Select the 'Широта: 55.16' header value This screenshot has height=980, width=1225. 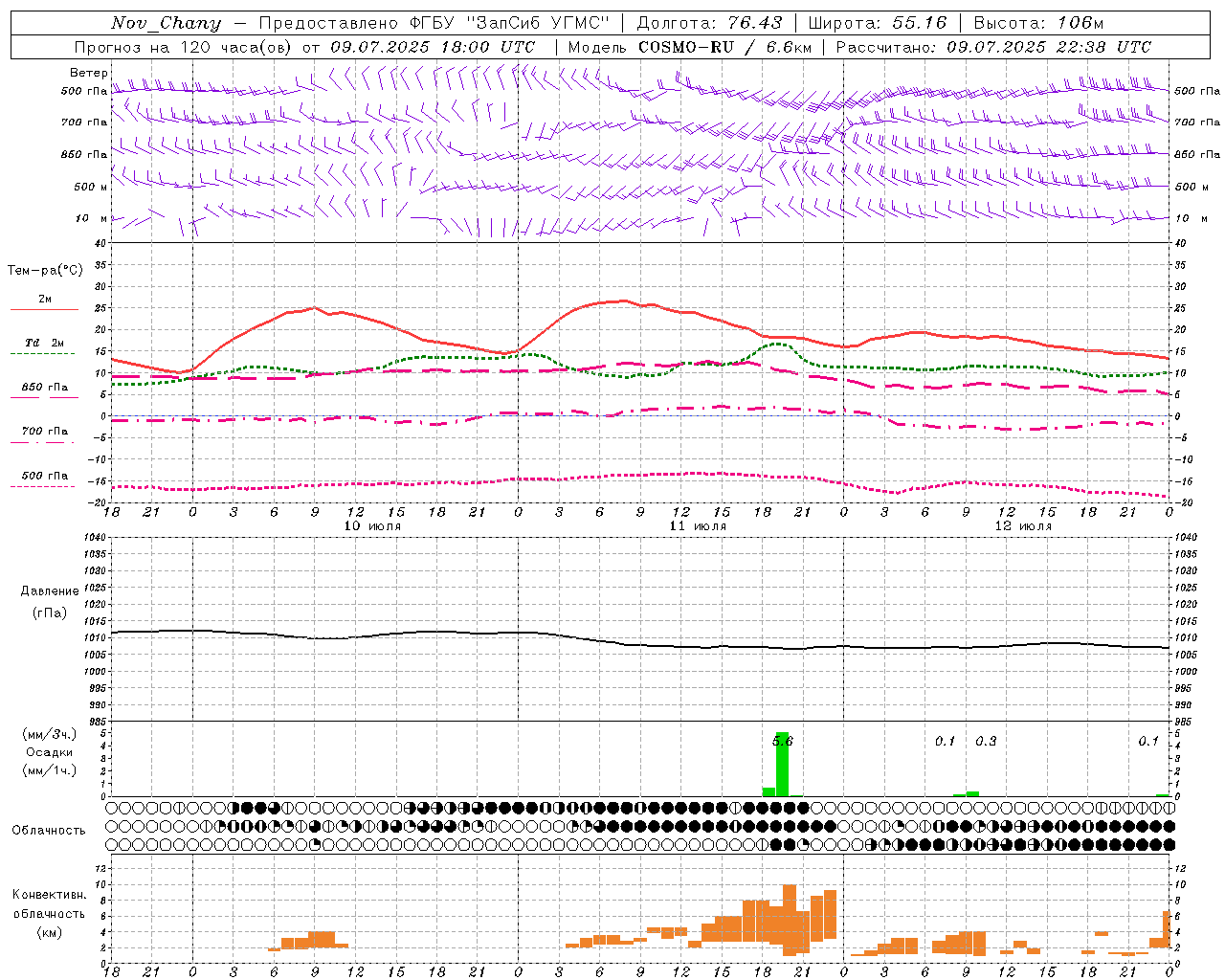(x=877, y=23)
